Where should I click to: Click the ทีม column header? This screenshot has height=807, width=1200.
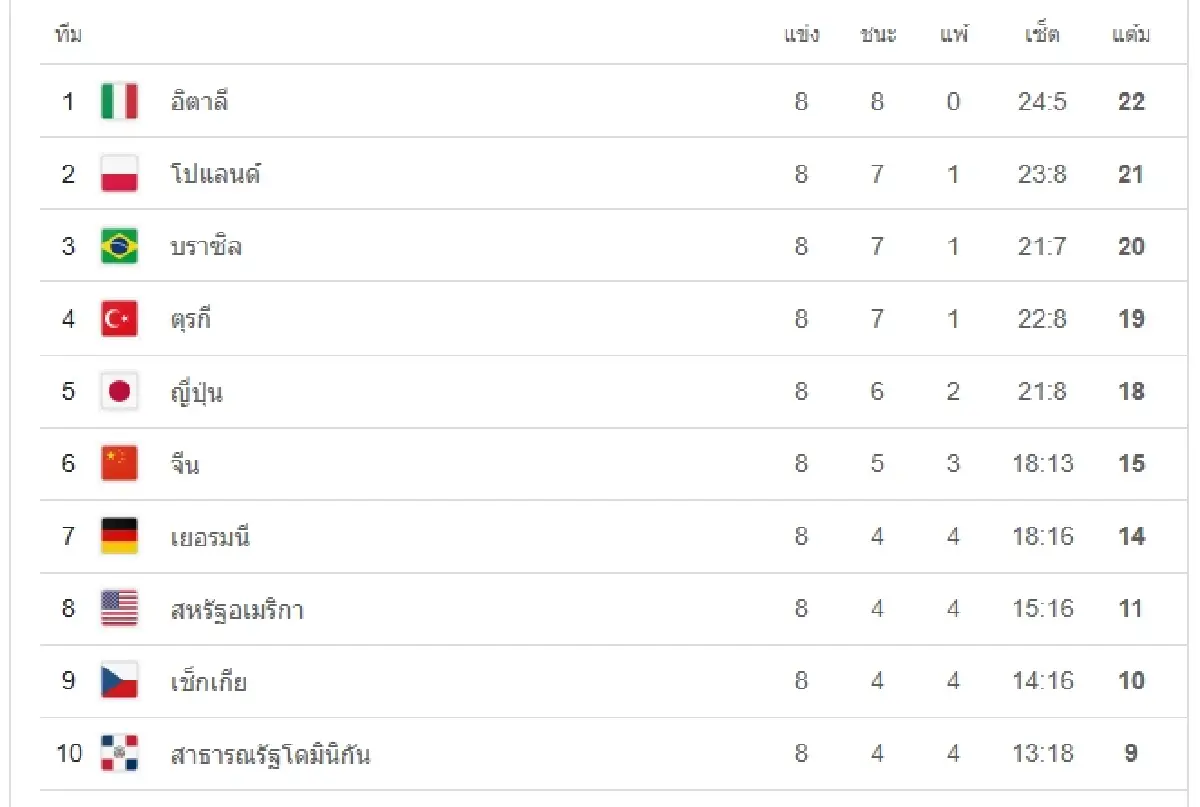(68, 36)
